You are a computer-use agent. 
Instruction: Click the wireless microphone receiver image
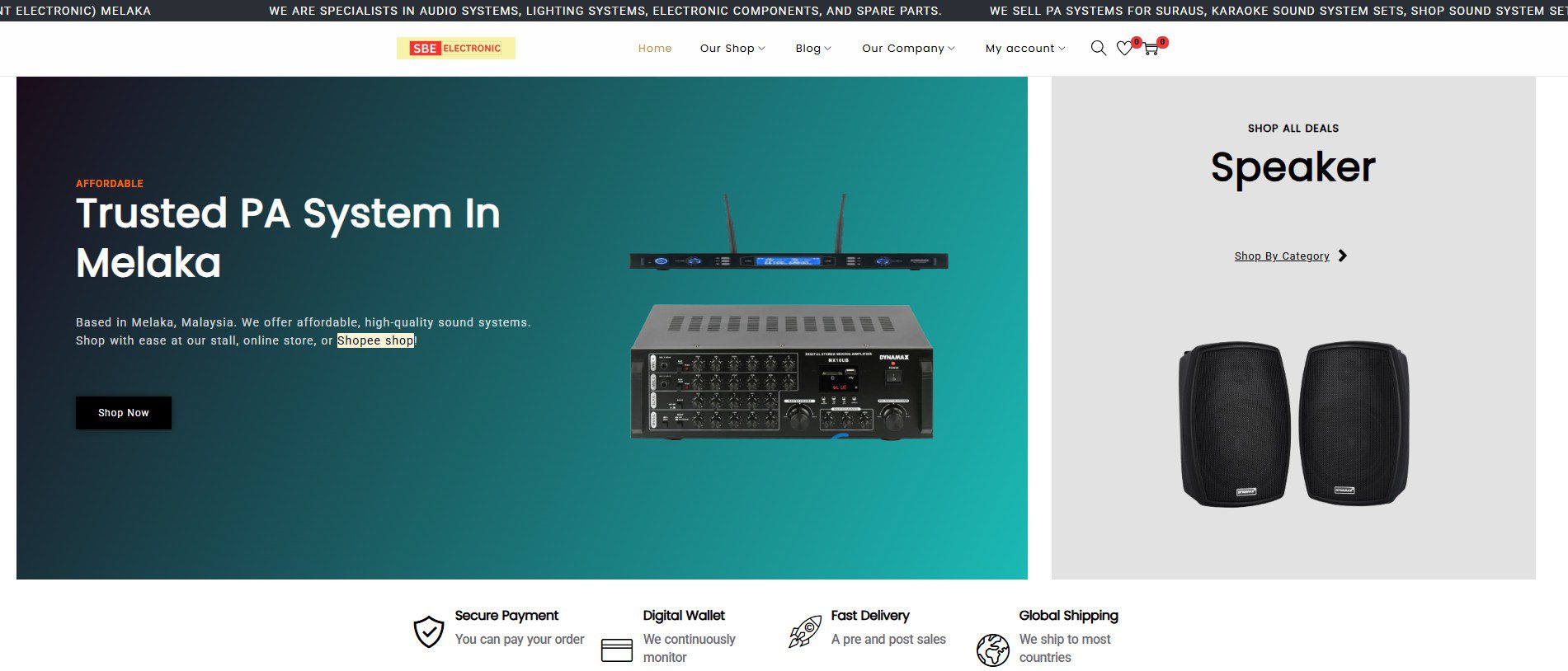click(x=789, y=232)
